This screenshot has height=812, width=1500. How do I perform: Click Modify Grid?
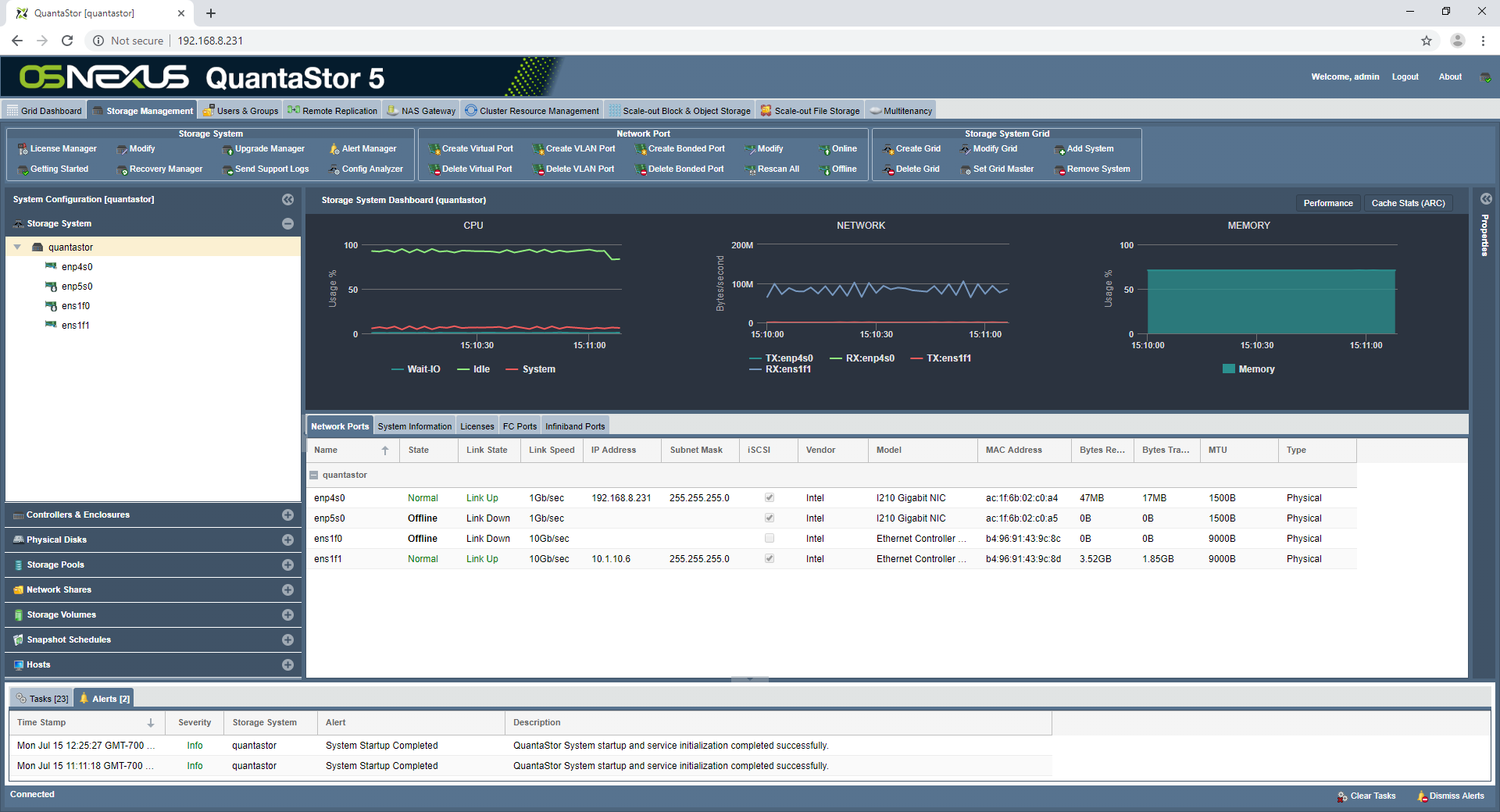989,148
